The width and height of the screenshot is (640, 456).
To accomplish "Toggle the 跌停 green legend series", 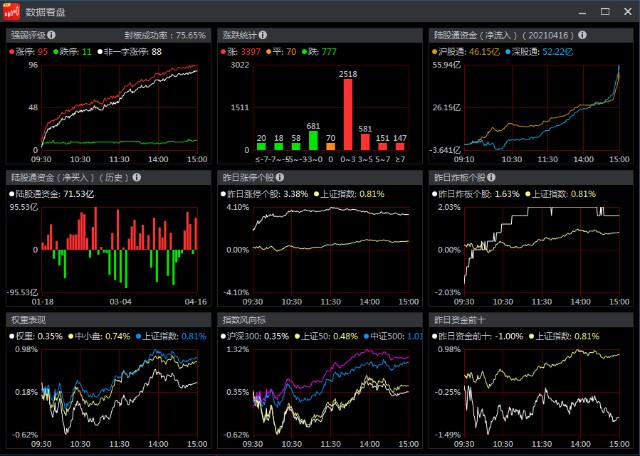I will 58,50.
